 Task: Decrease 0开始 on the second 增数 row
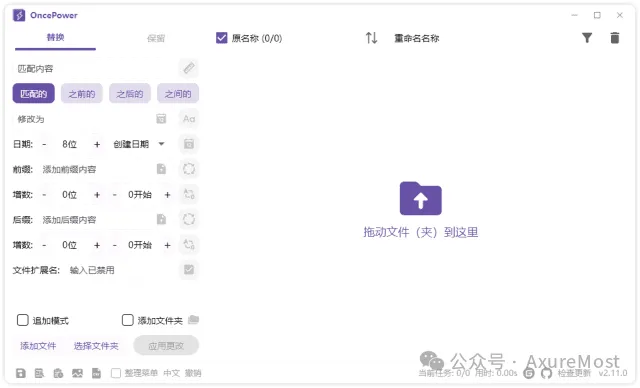coord(115,245)
